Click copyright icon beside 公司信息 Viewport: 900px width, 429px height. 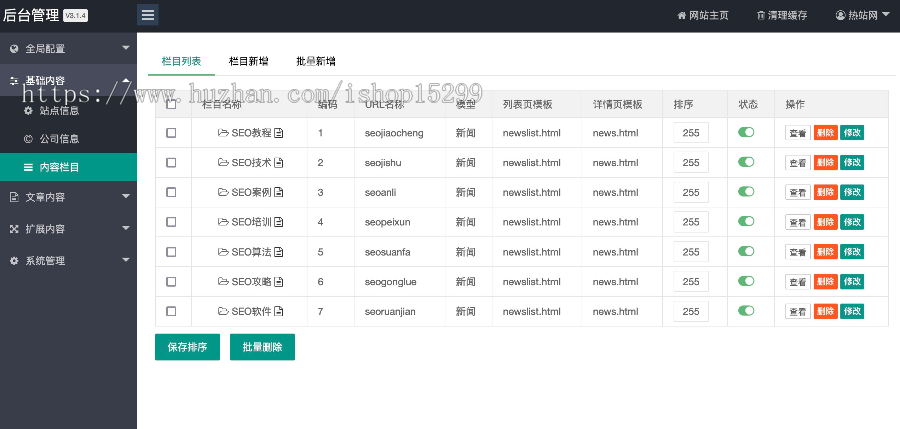(28, 138)
